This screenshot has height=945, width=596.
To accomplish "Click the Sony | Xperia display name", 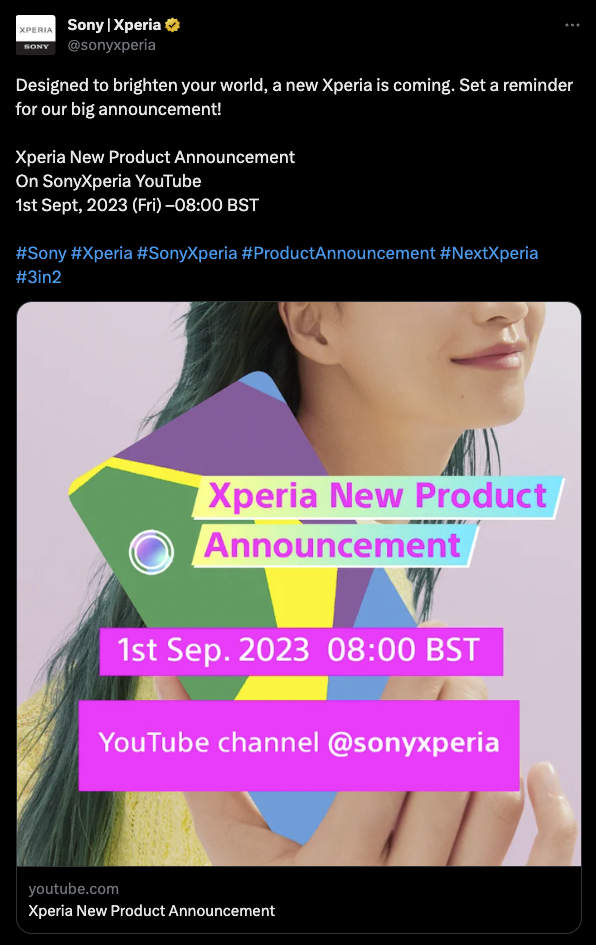I will pos(114,25).
